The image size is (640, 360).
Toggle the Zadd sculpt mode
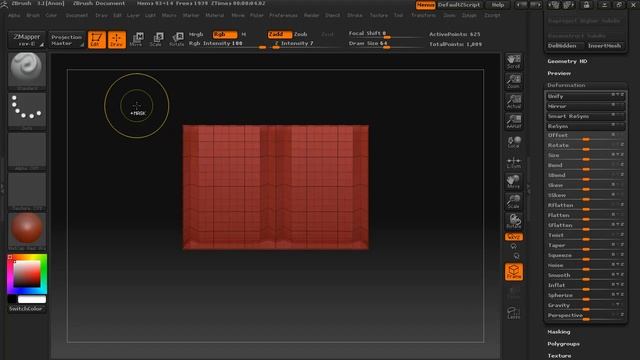[279, 34]
